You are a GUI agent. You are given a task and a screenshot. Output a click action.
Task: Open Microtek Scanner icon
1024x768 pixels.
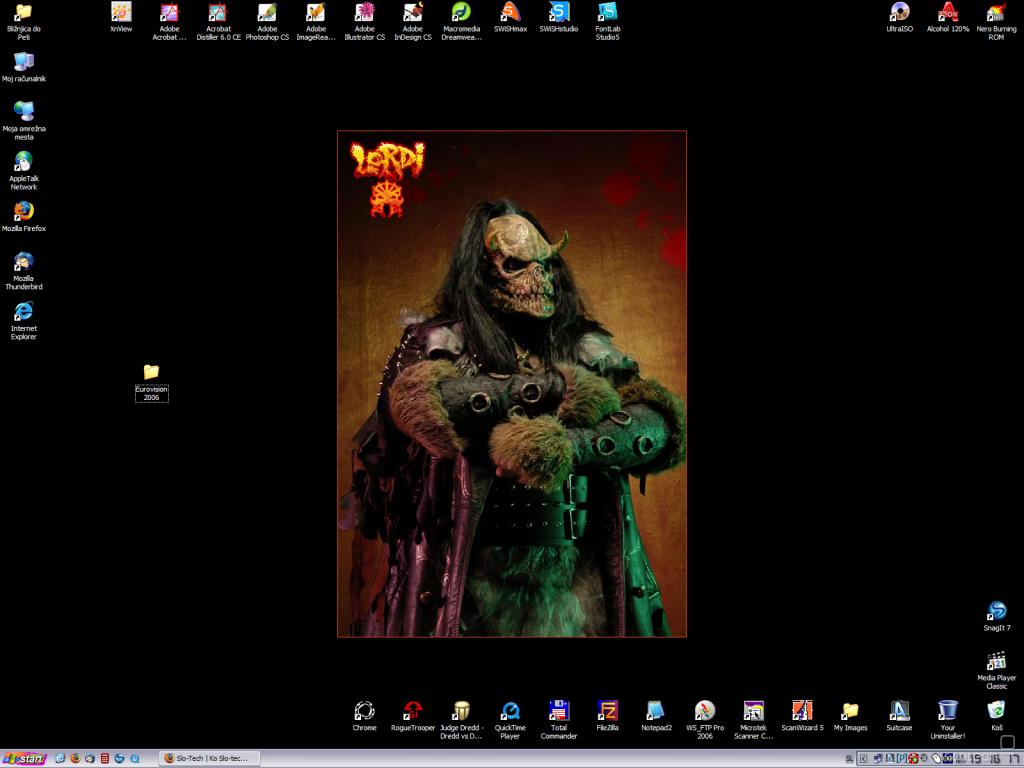coord(753,720)
